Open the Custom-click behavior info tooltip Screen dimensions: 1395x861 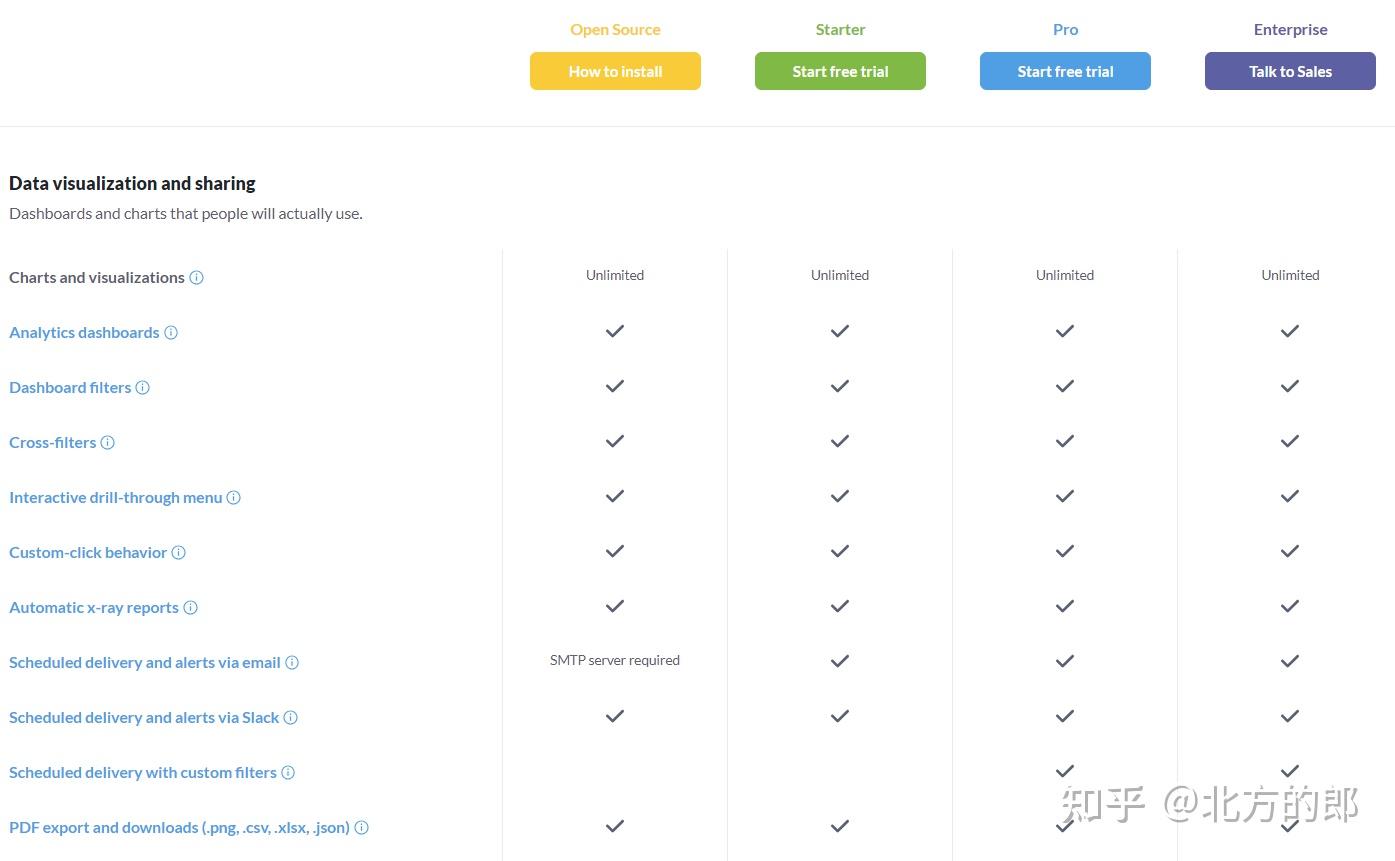point(179,552)
